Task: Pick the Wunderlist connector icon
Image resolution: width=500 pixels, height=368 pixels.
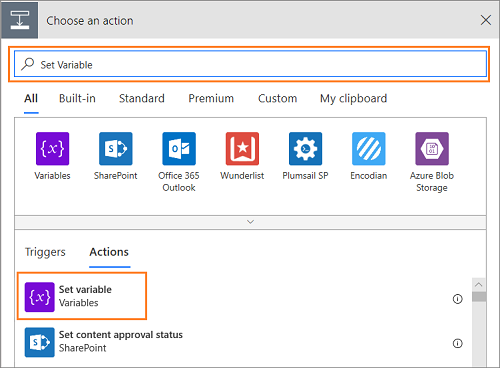Action: tap(242, 149)
